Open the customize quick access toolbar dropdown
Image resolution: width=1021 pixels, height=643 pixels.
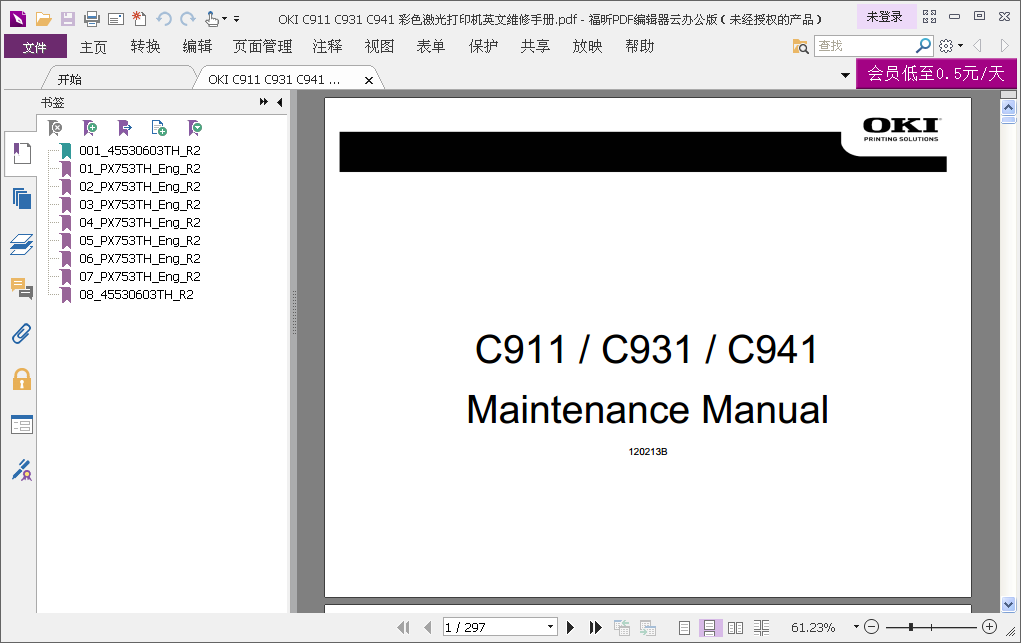(x=236, y=19)
